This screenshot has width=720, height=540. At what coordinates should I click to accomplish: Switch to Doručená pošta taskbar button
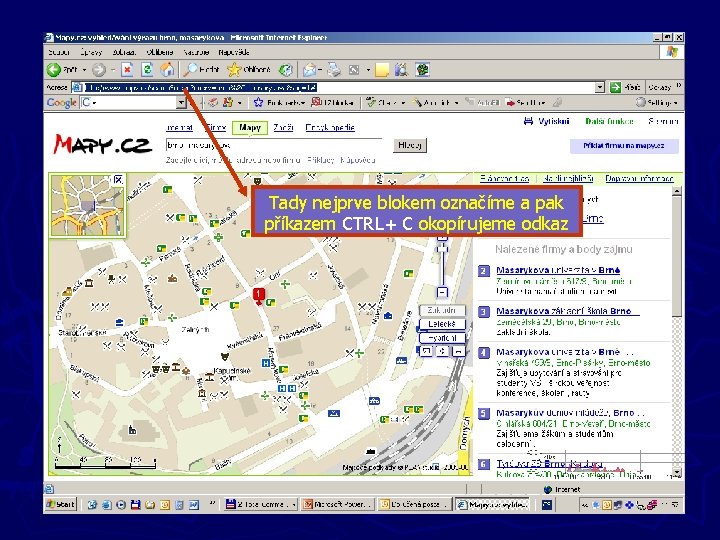click(415, 504)
